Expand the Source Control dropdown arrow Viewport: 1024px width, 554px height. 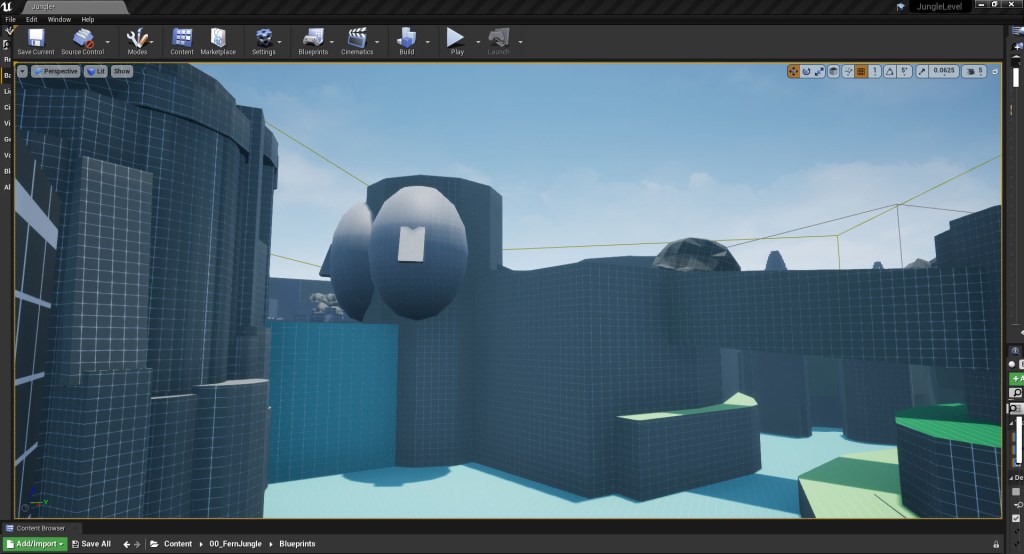(110, 41)
